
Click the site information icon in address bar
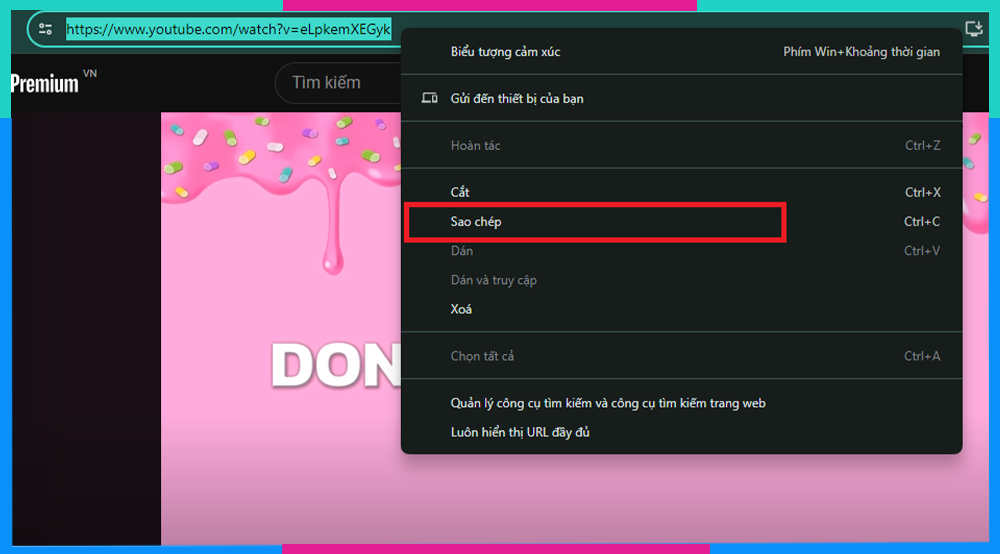[x=45, y=29]
